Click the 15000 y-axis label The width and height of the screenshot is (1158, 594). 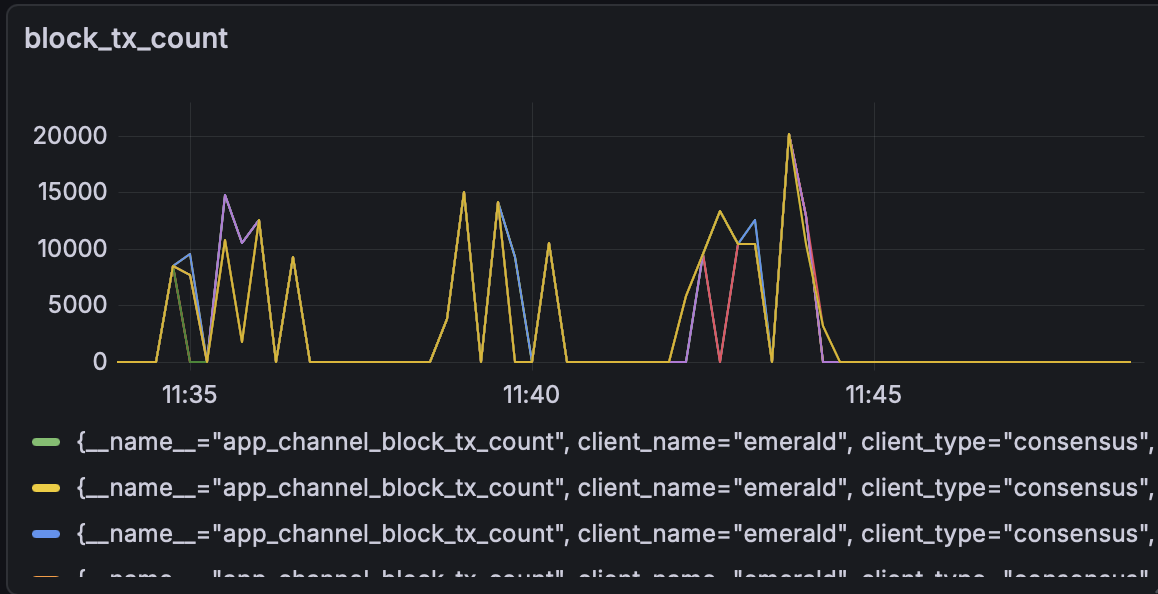70,193
